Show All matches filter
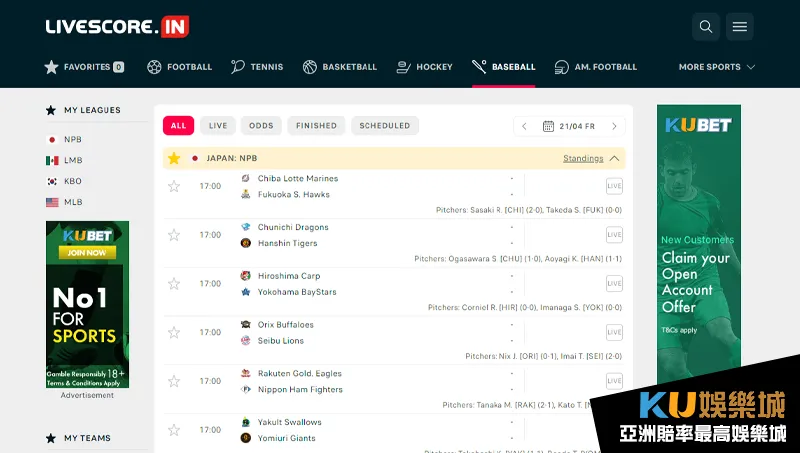The width and height of the screenshot is (800, 453). point(179,125)
